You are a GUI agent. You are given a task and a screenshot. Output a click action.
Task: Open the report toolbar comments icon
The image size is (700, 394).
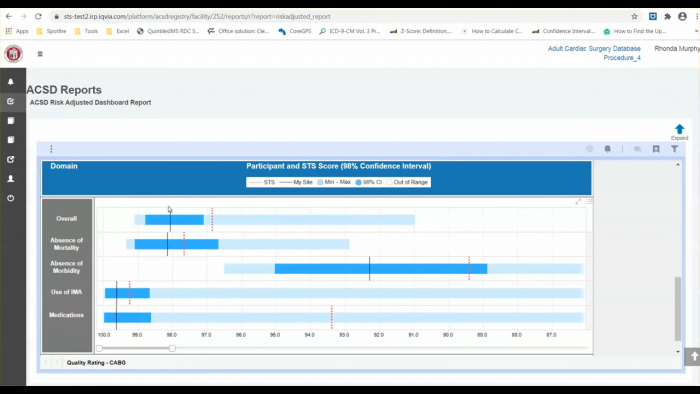(638, 149)
